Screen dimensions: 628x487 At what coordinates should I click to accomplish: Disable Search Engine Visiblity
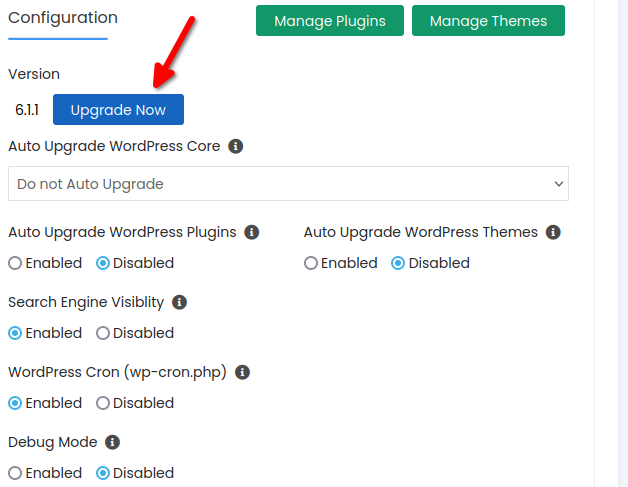coord(103,333)
